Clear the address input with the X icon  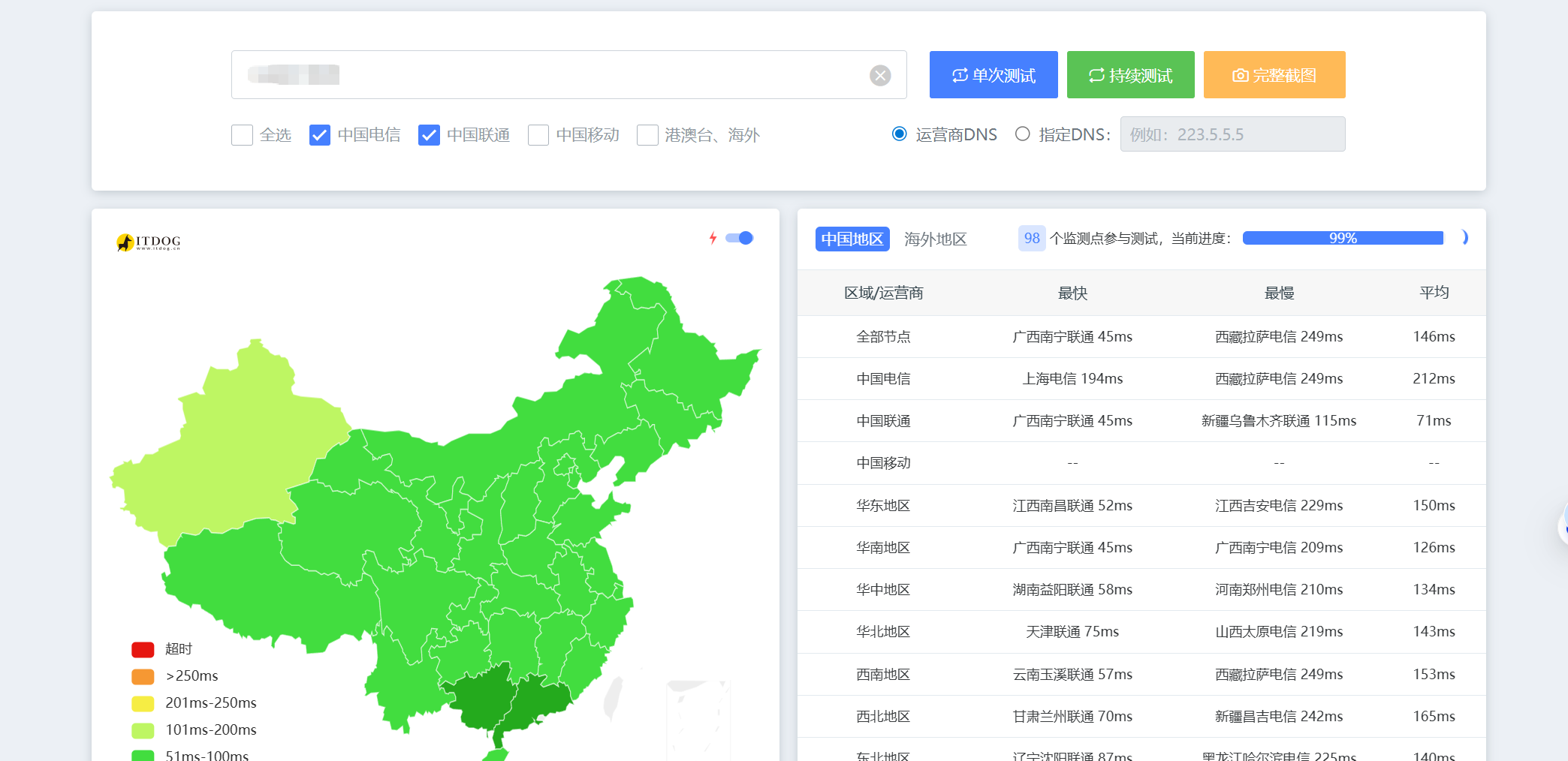click(880, 75)
